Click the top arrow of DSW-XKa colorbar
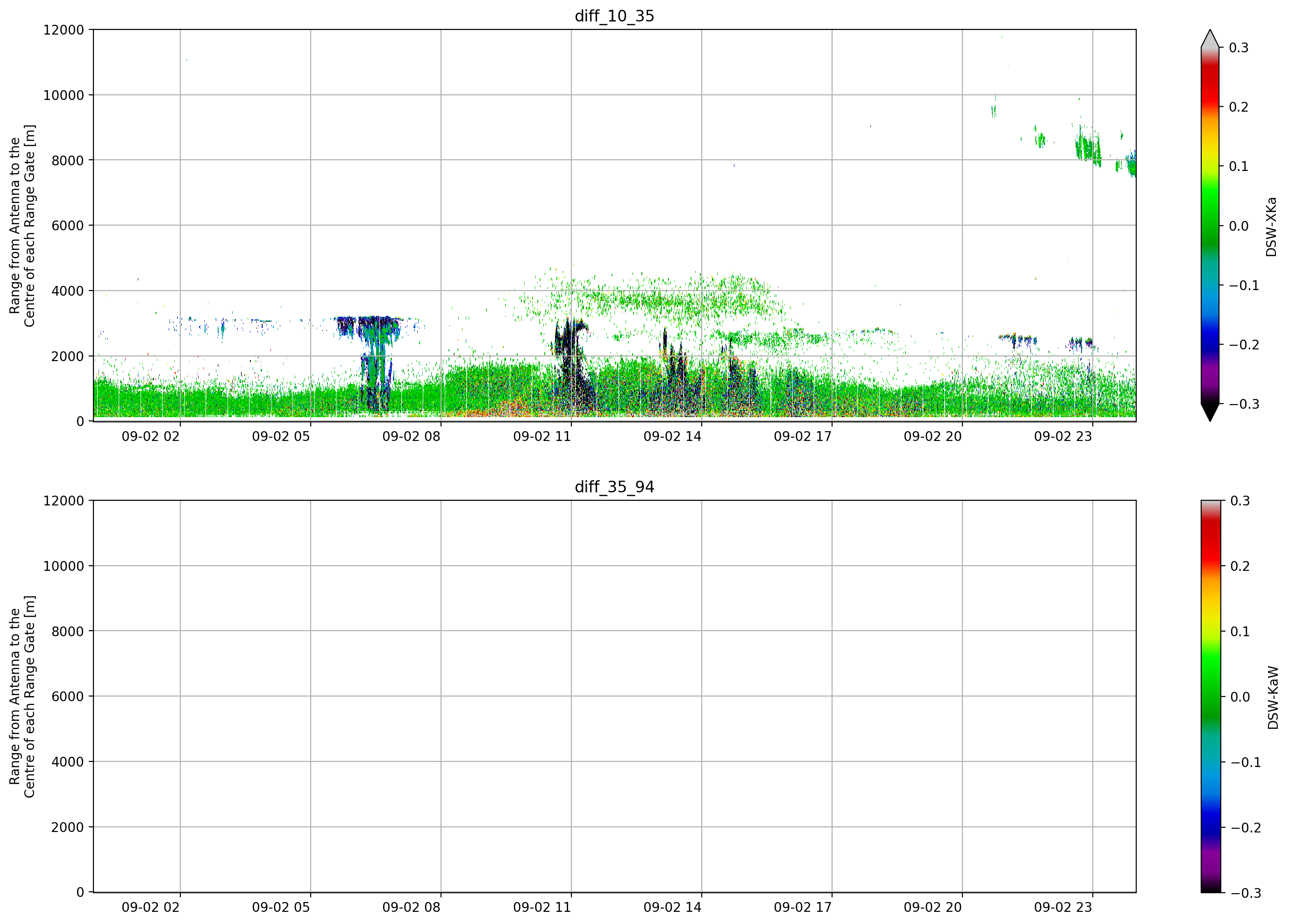Image resolution: width=1289 pixels, height=924 pixels. [1210, 38]
